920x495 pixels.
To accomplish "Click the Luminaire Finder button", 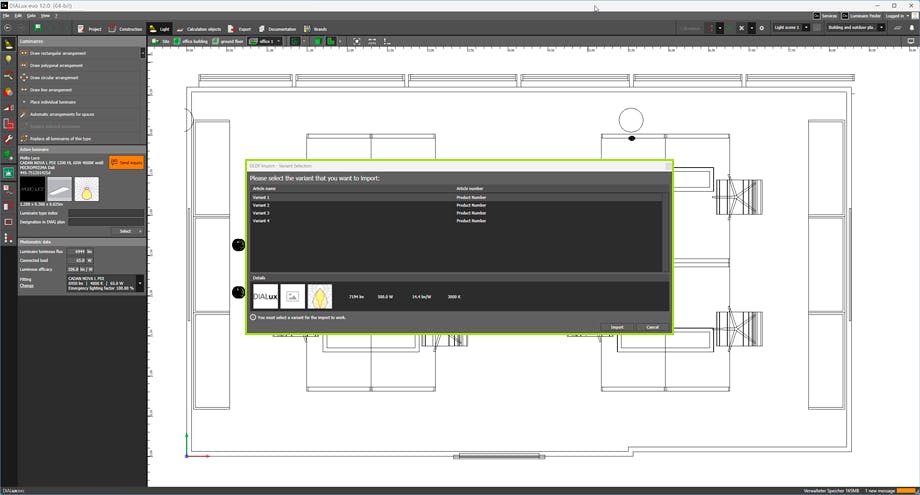I will 861,16.
